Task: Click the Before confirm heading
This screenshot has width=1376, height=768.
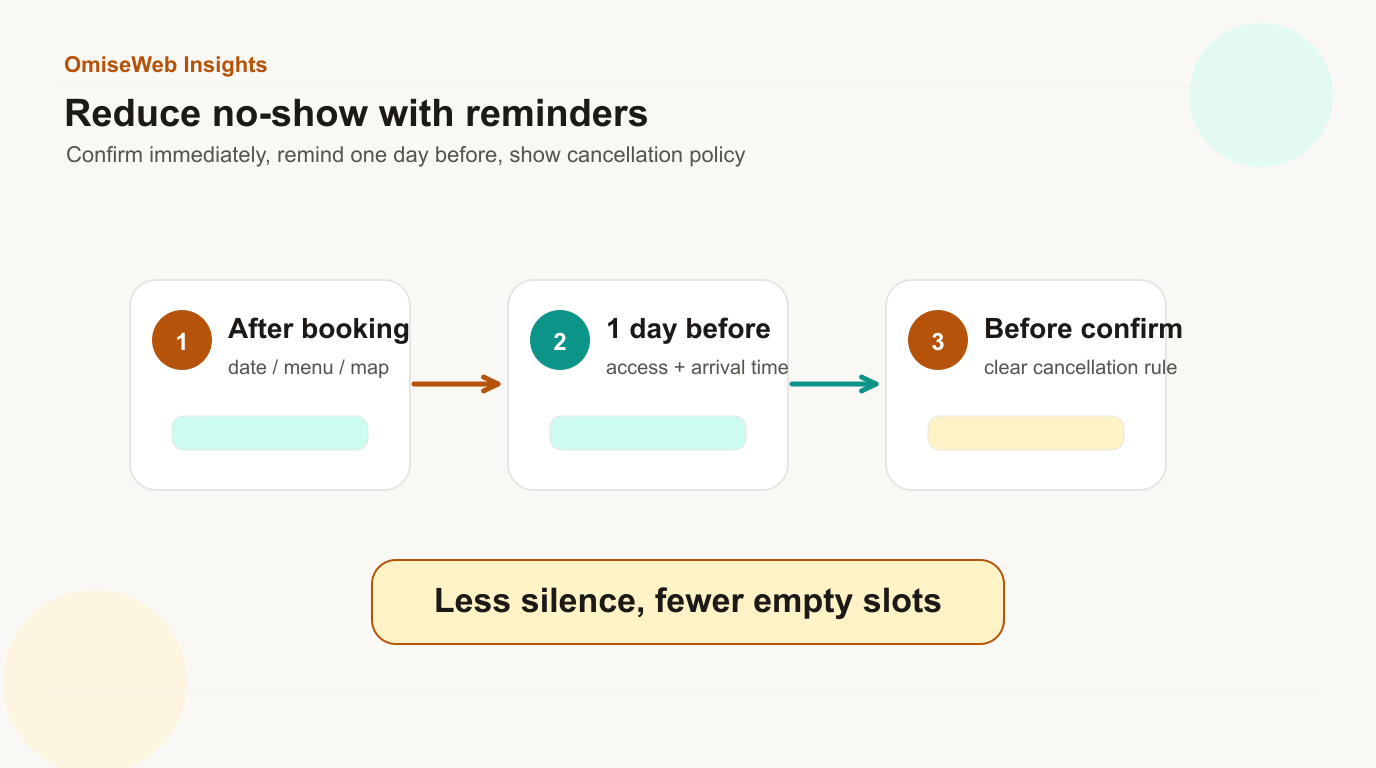Action: (x=1083, y=329)
